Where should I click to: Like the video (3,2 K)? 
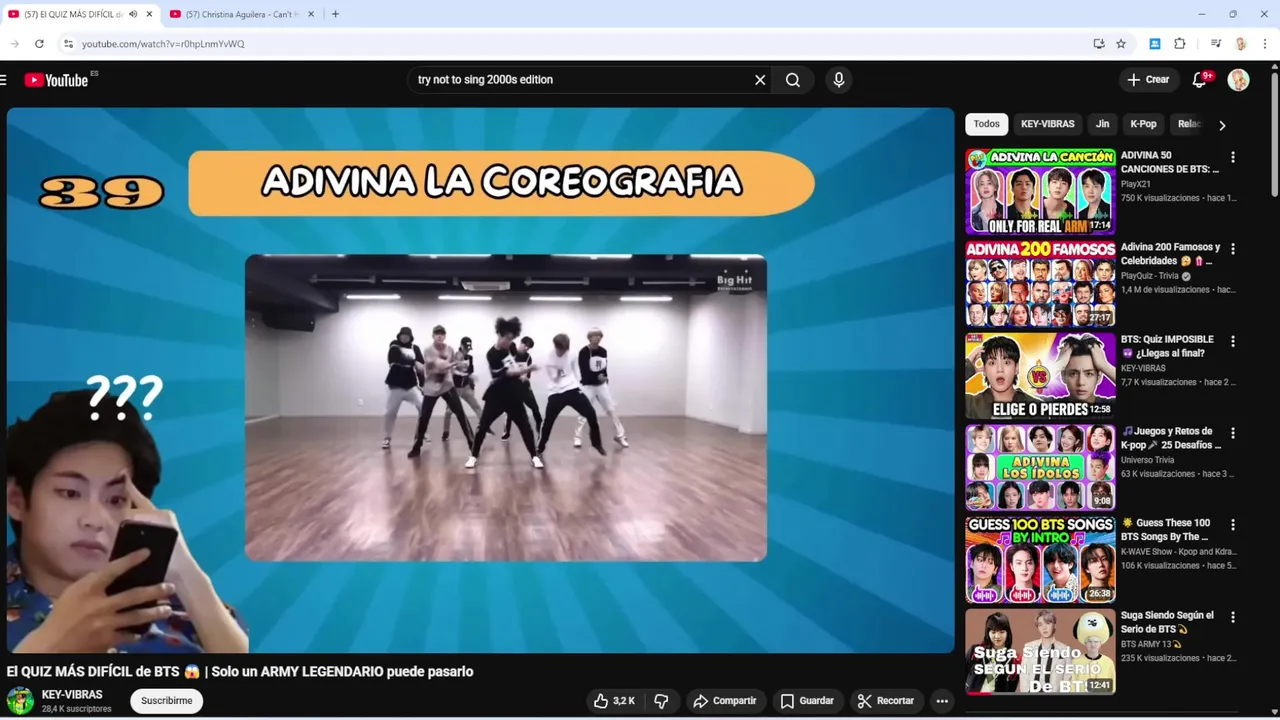614,701
